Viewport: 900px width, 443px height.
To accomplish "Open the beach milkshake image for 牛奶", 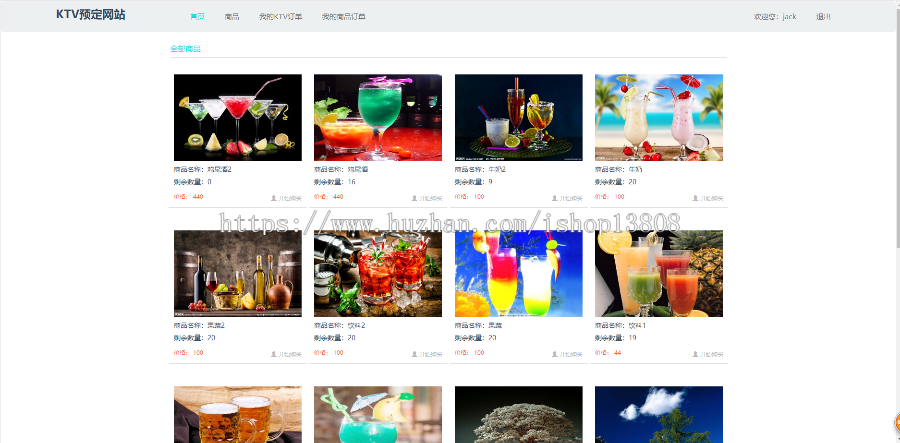I will 659,118.
